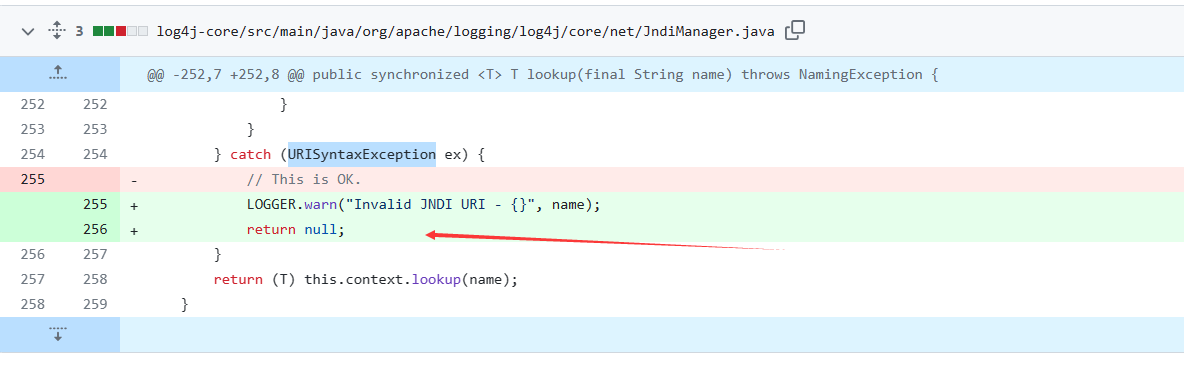Click the changed lines count 3

point(79,31)
